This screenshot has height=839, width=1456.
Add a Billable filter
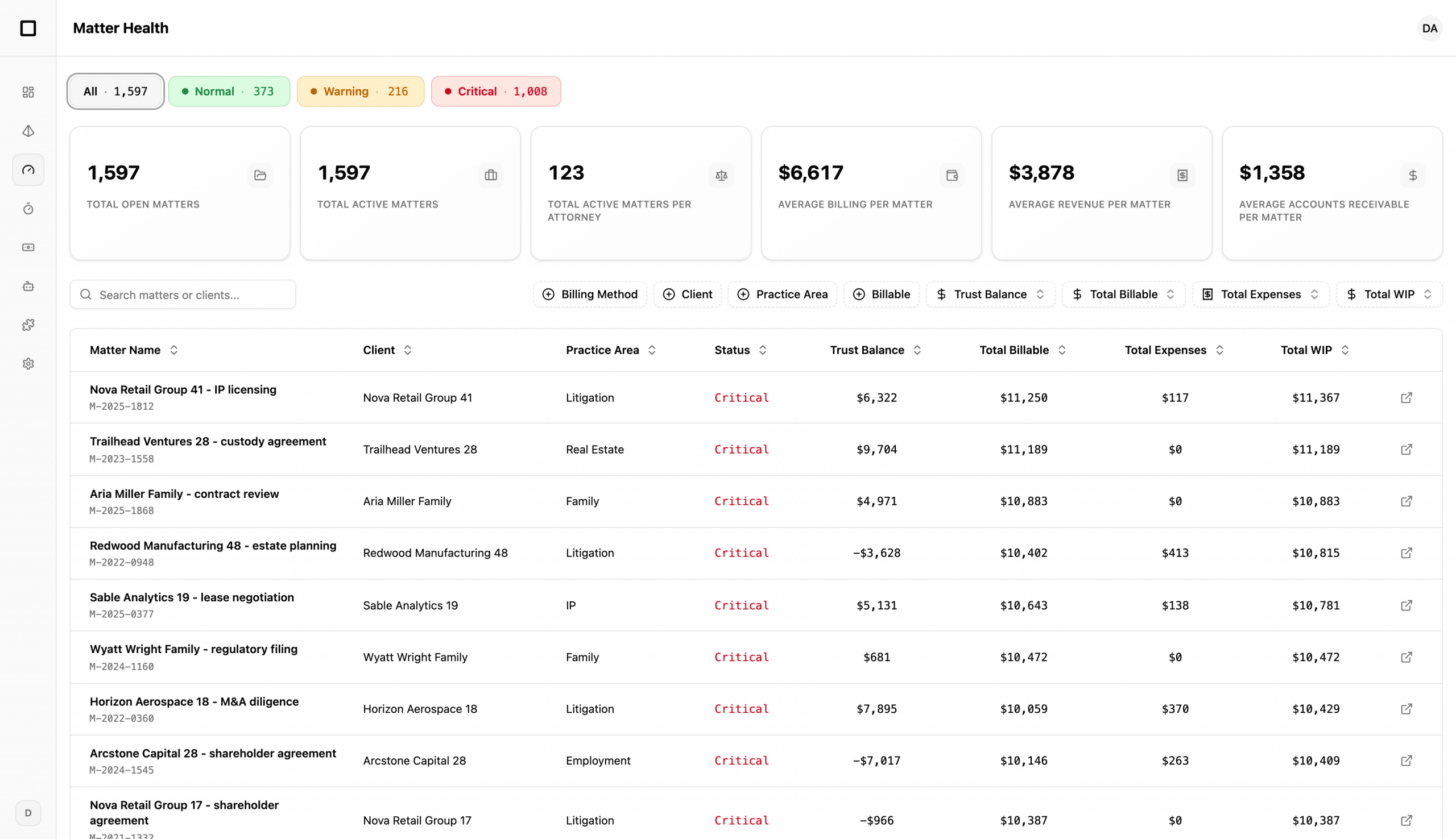882,294
